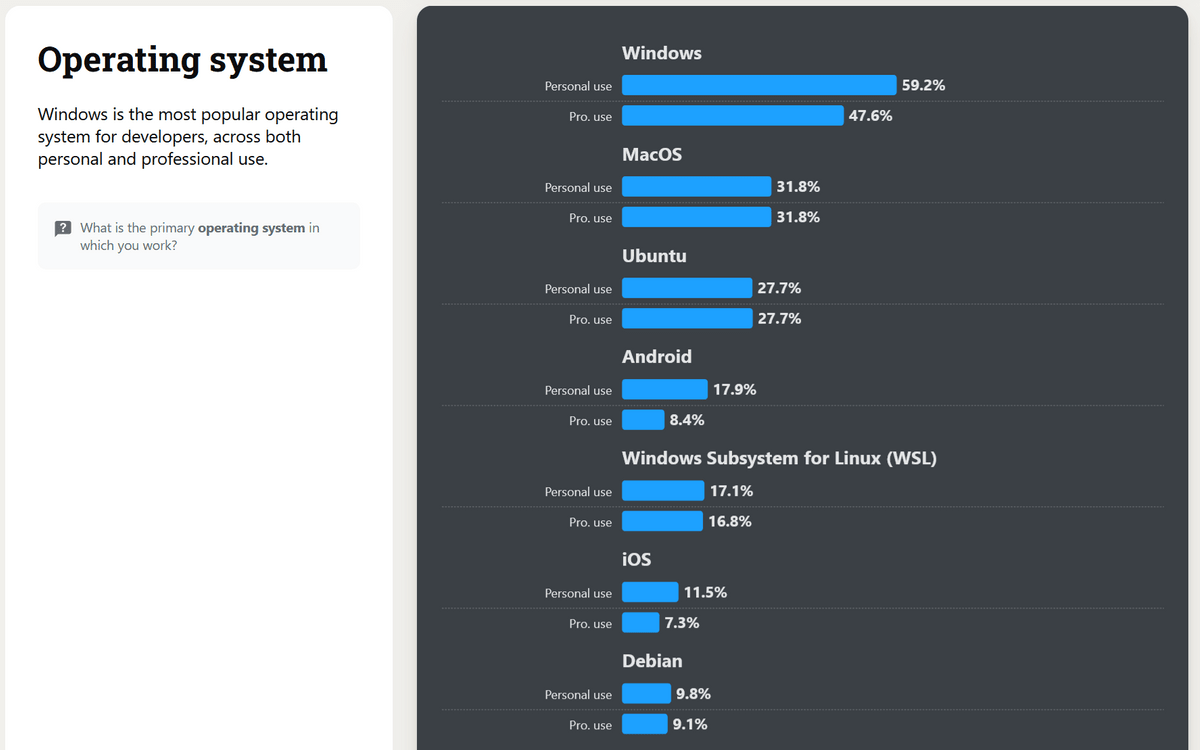Click the Windows category title in chart

(661, 53)
